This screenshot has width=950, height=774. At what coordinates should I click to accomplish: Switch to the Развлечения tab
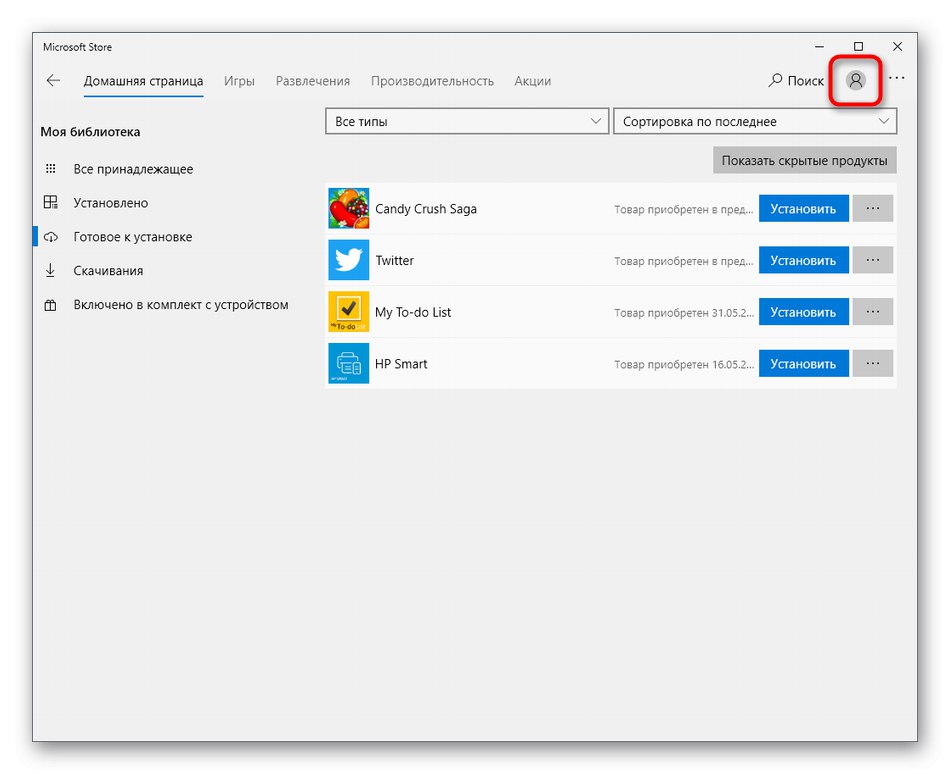(x=313, y=81)
